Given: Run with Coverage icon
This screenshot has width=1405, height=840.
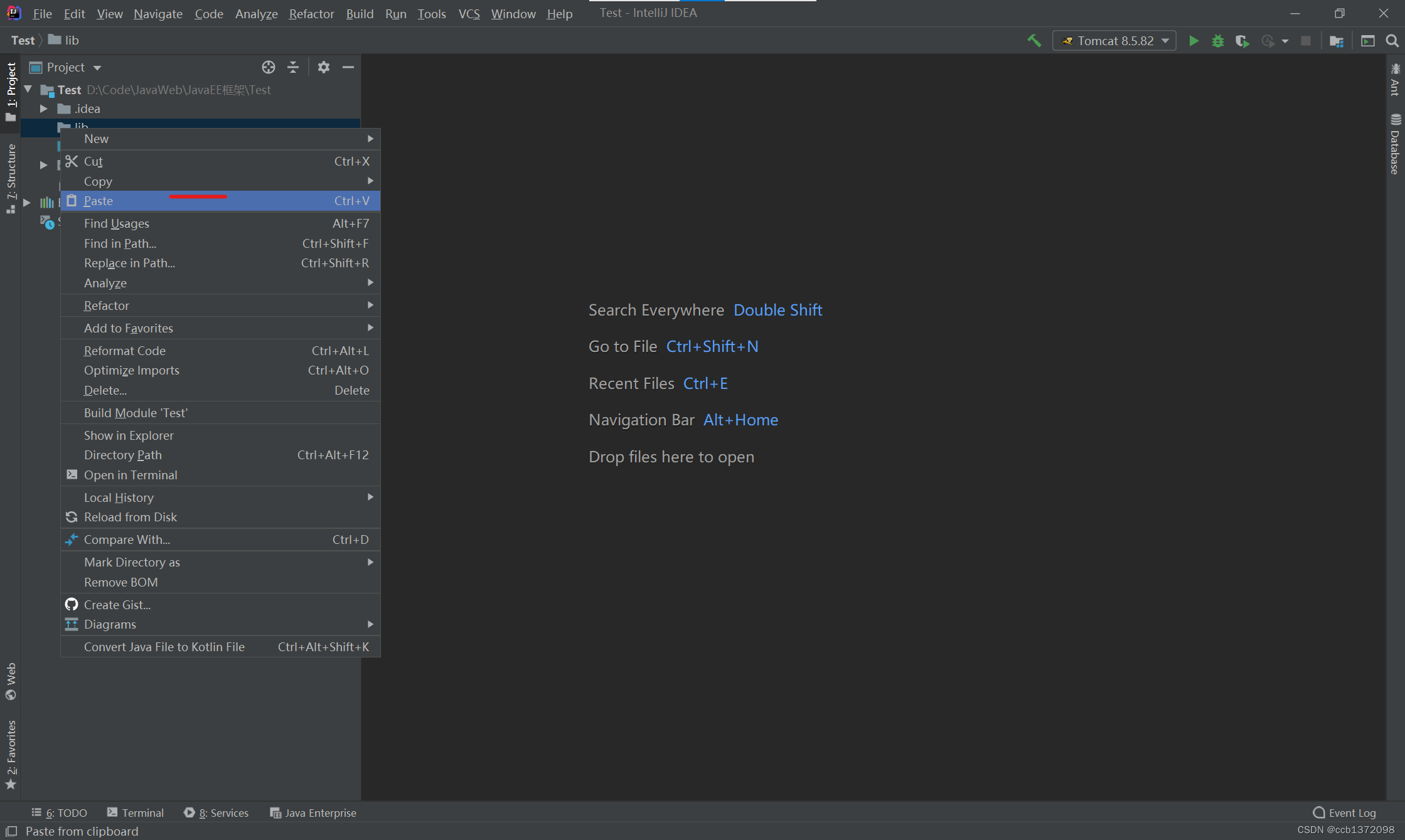Looking at the screenshot, I should (x=1242, y=41).
